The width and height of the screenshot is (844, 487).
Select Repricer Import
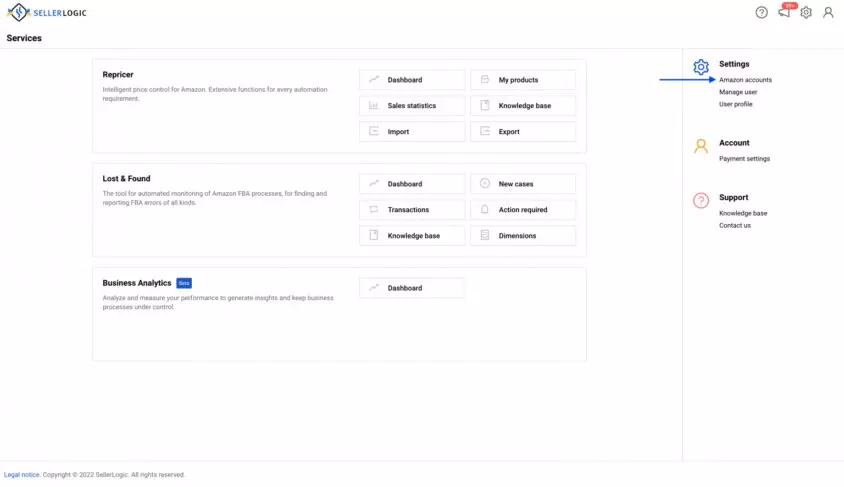[x=412, y=131]
